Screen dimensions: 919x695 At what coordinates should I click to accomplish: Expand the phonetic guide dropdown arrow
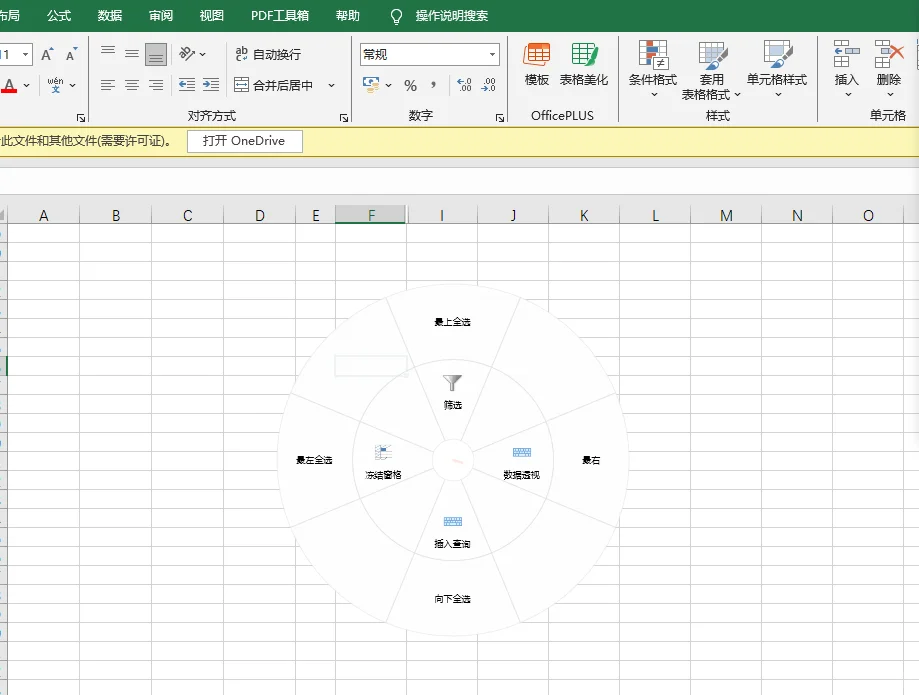pos(73,86)
